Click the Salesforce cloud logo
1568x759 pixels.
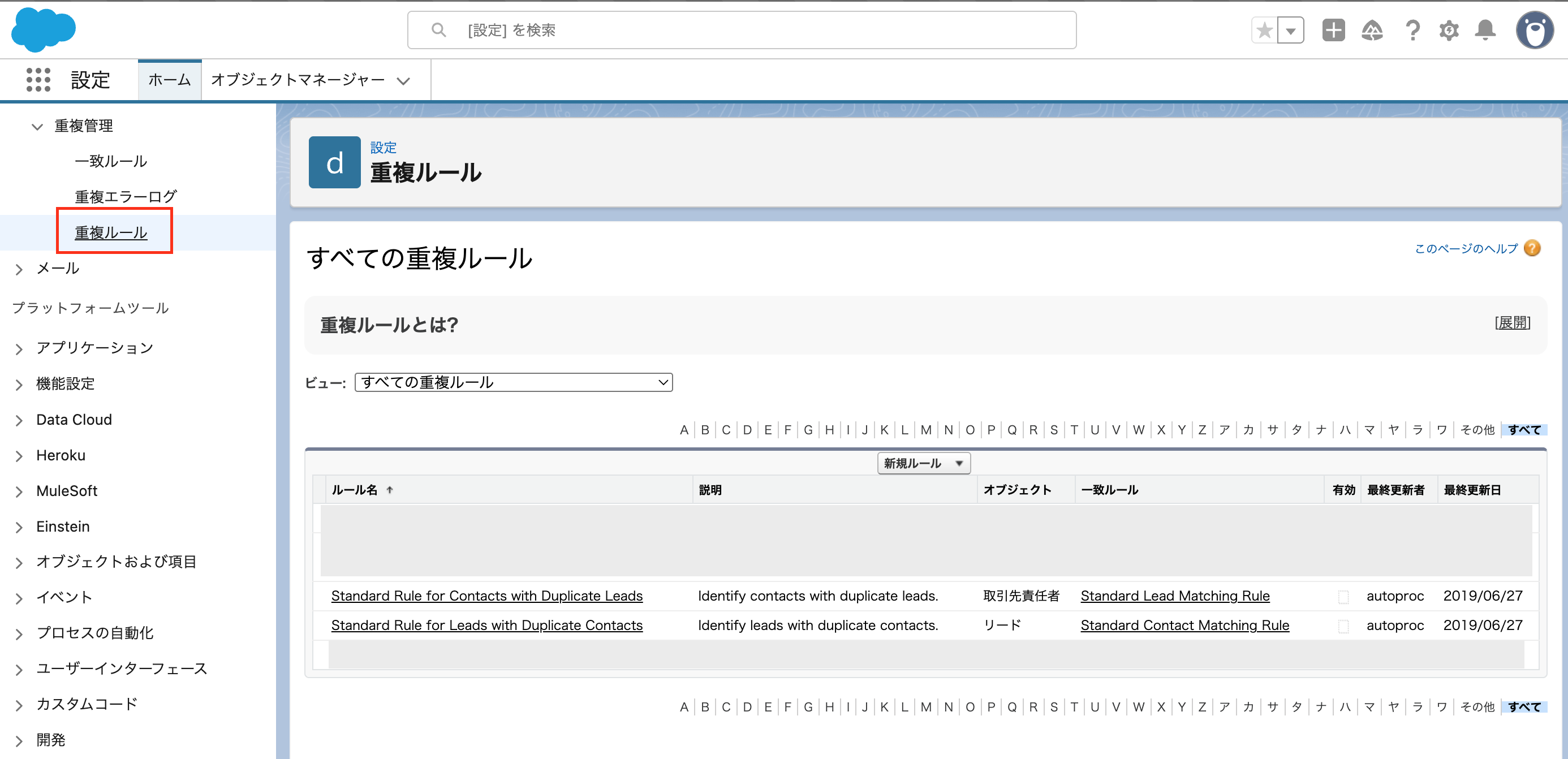pos(43,29)
